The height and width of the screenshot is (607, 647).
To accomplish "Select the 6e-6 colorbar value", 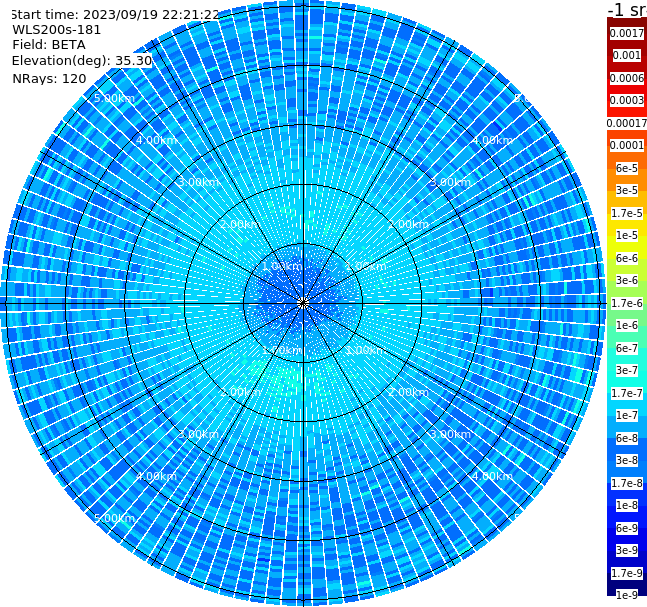I will [627, 258].
